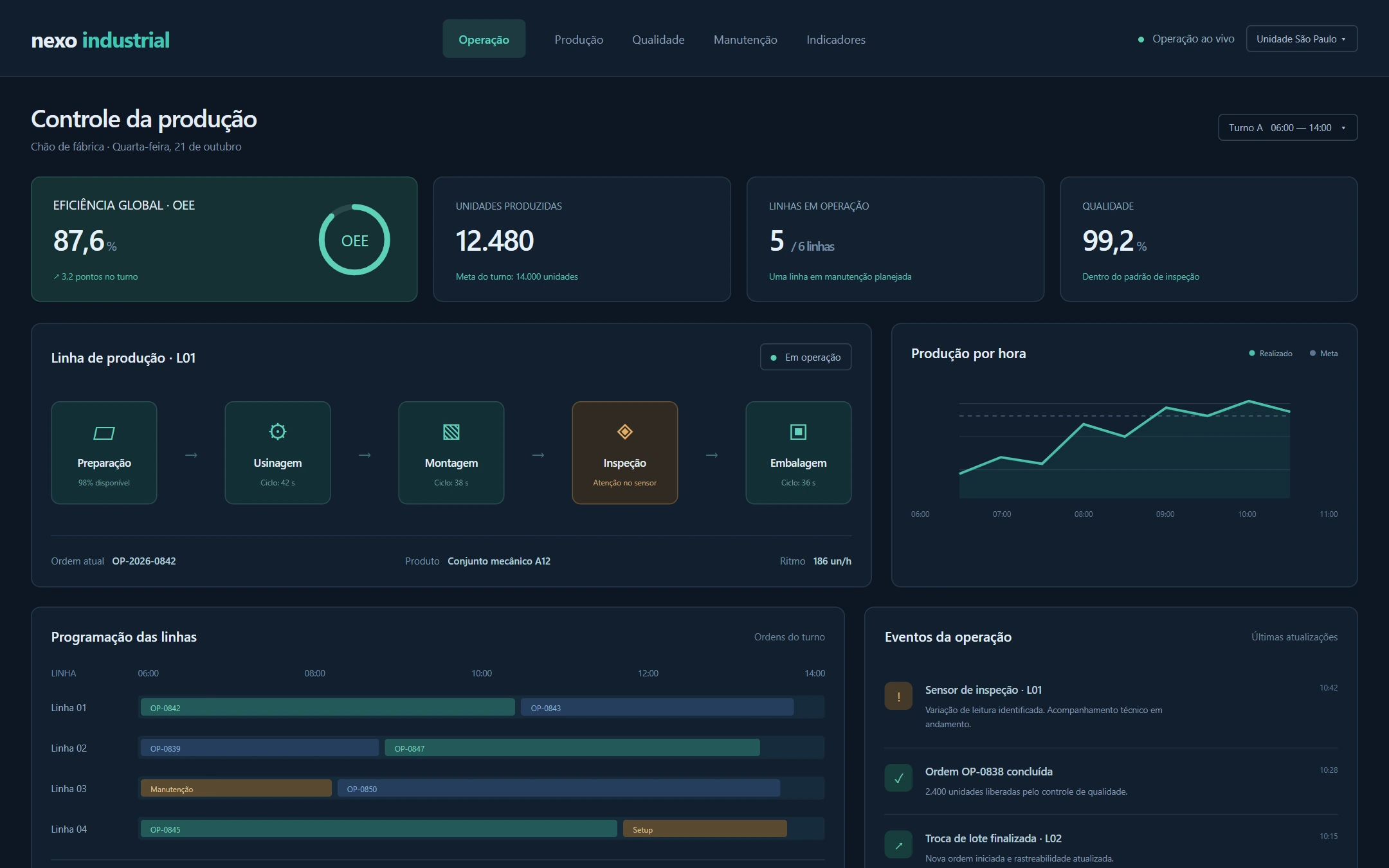Select the OP-0839 bar on Linha 02
Screen dimensions: 1389x868
click(260, 748)
